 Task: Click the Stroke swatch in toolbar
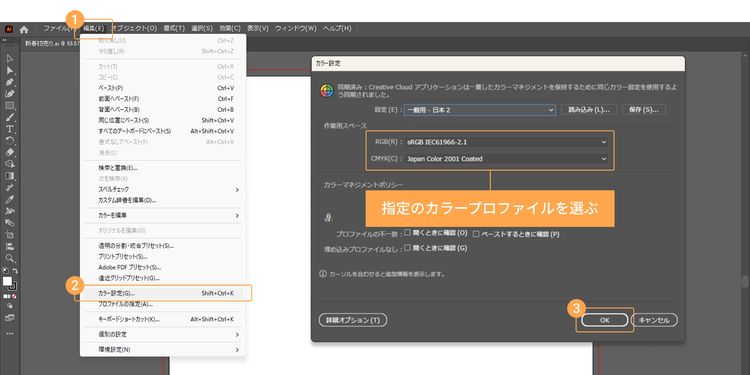(x=14, y=287)
